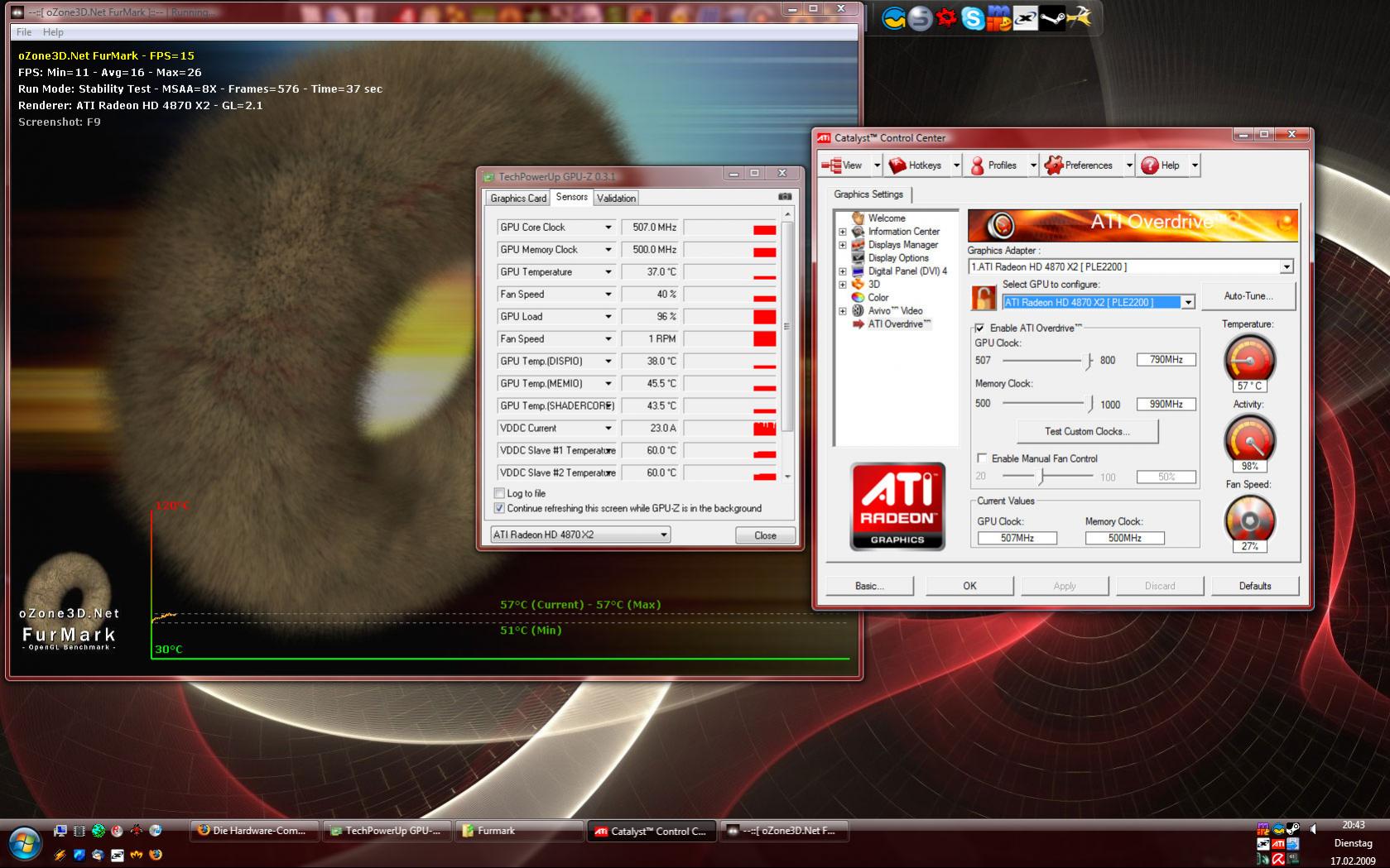The height and width of the screenshot is (868, 1390).
Task: Toggle the Enable ATI Overdrive checkbox
Action: [x=980, y=328]
